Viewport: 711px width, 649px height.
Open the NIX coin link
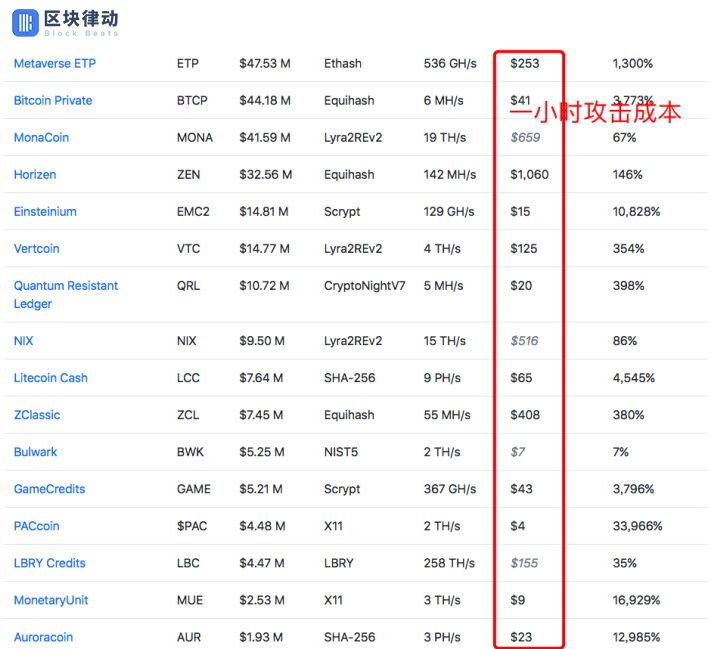[x=24, y=341]
